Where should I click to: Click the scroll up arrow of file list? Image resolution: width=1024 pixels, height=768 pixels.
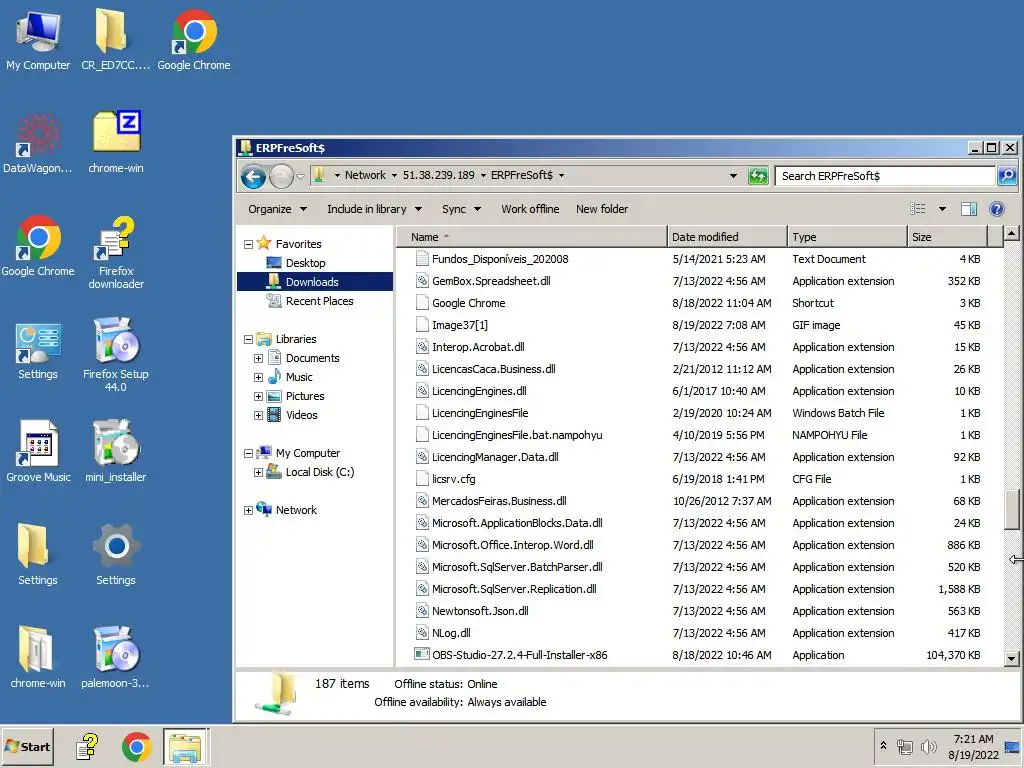coord(1012,233)
